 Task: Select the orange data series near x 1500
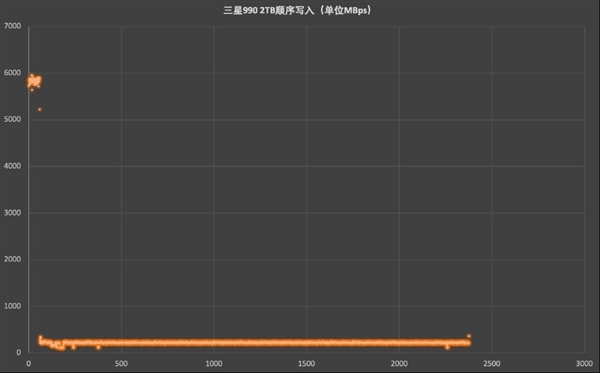click(x=307, y=343)
